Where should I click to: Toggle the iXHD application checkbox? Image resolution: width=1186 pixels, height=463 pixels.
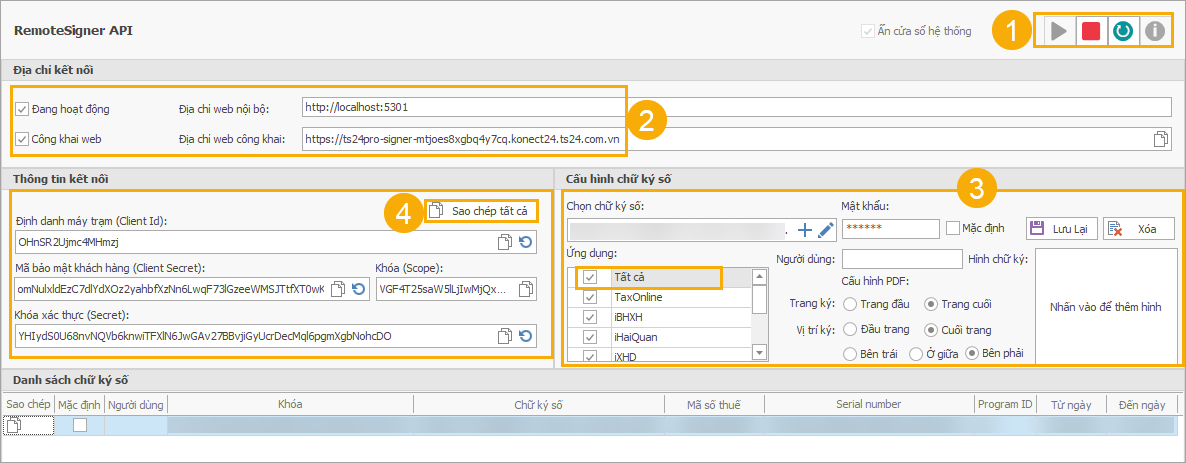click(590, 356)
